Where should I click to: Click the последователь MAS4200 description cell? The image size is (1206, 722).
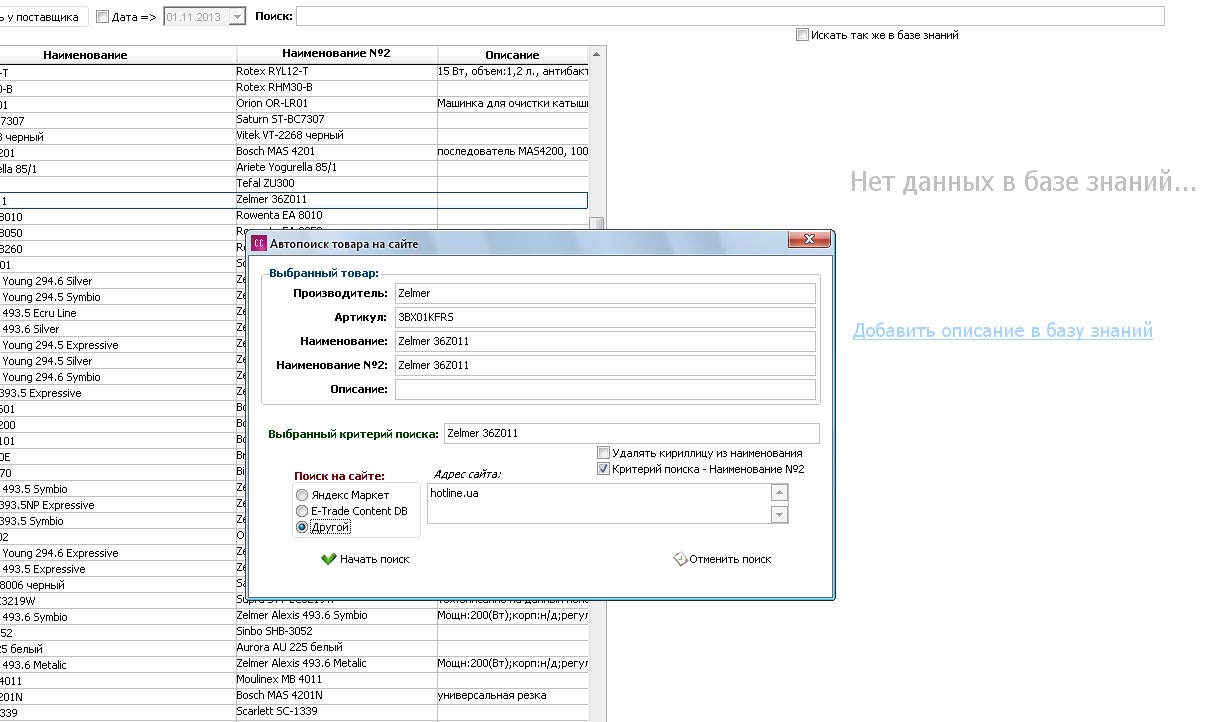[x=513, y=152]
